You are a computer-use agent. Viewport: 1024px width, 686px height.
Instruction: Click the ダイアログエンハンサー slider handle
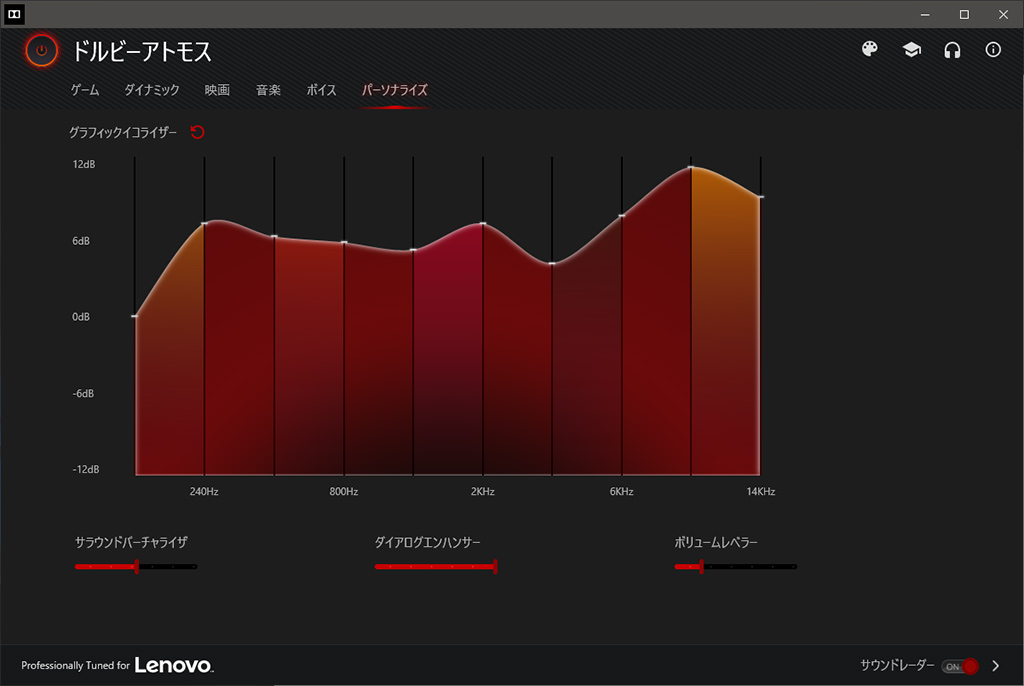click(x=495, y=566)
